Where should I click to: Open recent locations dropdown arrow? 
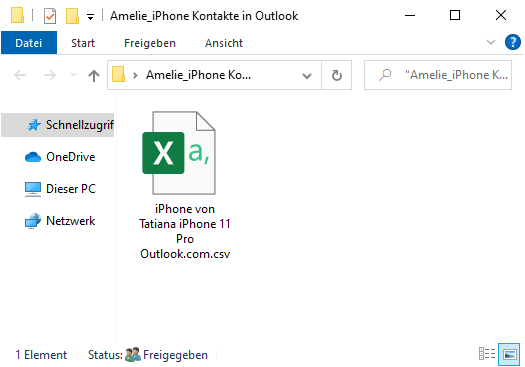(73, 75)
